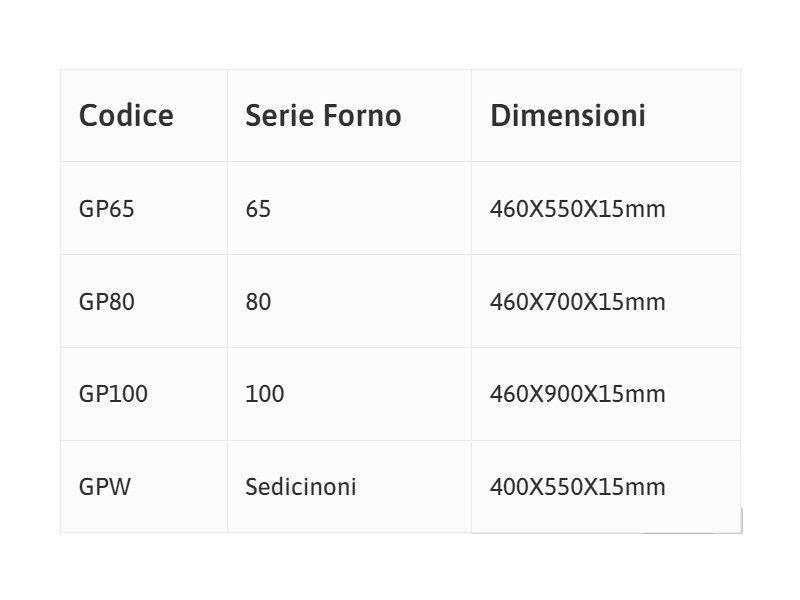
Task: Select the 460X550X15mm dimensions cell
Action: click(x=577, y=209)
